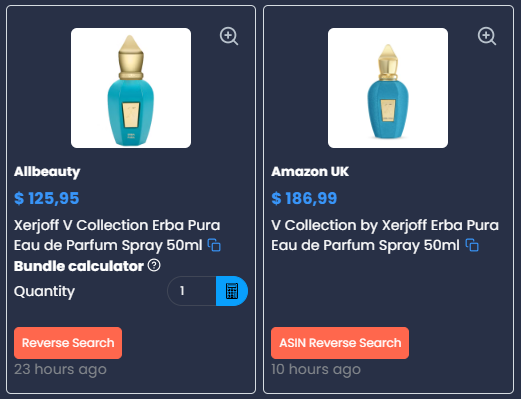
Task: Click the Amazon UK store name
Action: (310, 172)
